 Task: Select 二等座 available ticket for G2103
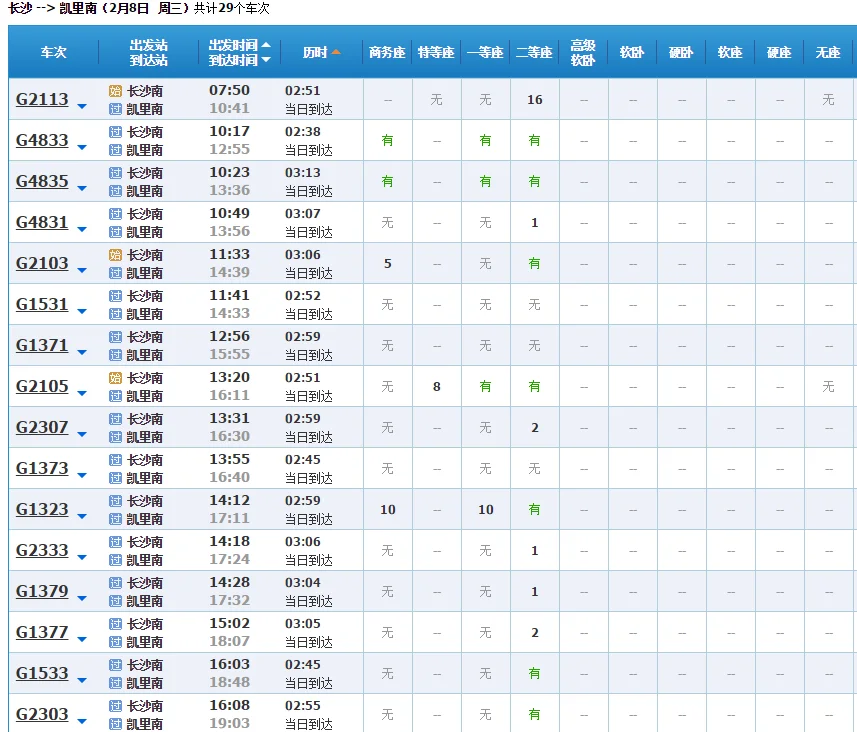534,264
